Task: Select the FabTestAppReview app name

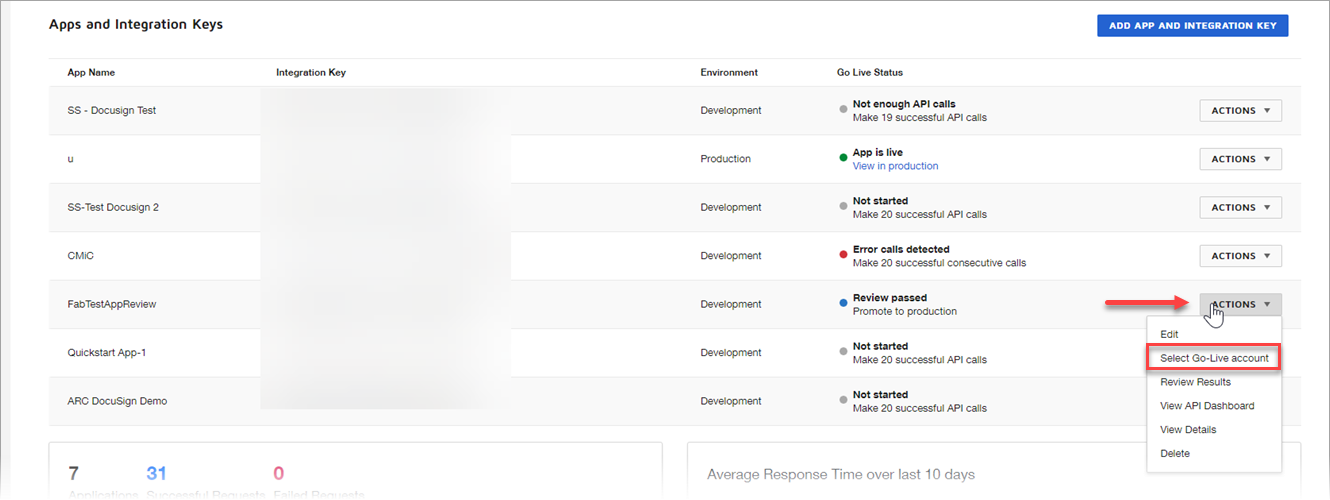Action: (112, 304)
